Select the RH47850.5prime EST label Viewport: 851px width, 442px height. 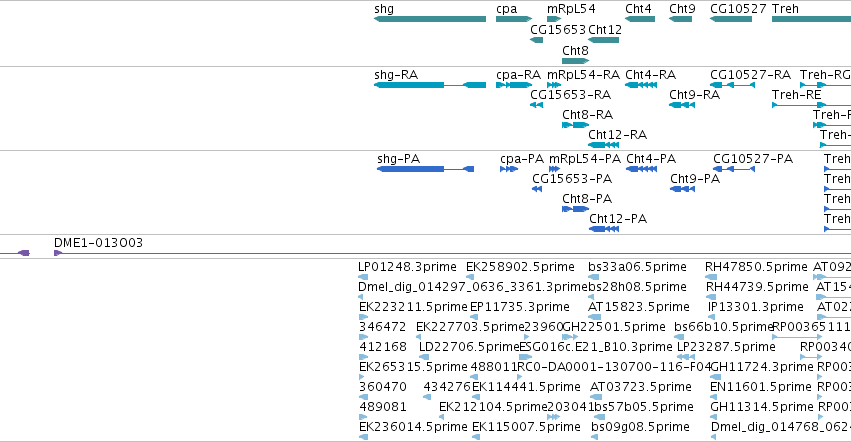756,267
